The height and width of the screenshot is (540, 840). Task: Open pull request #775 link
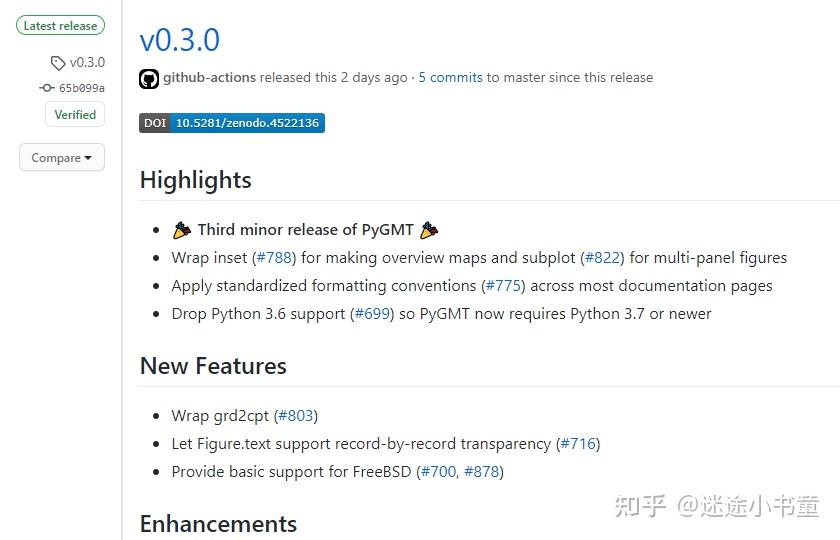(503, 286)
